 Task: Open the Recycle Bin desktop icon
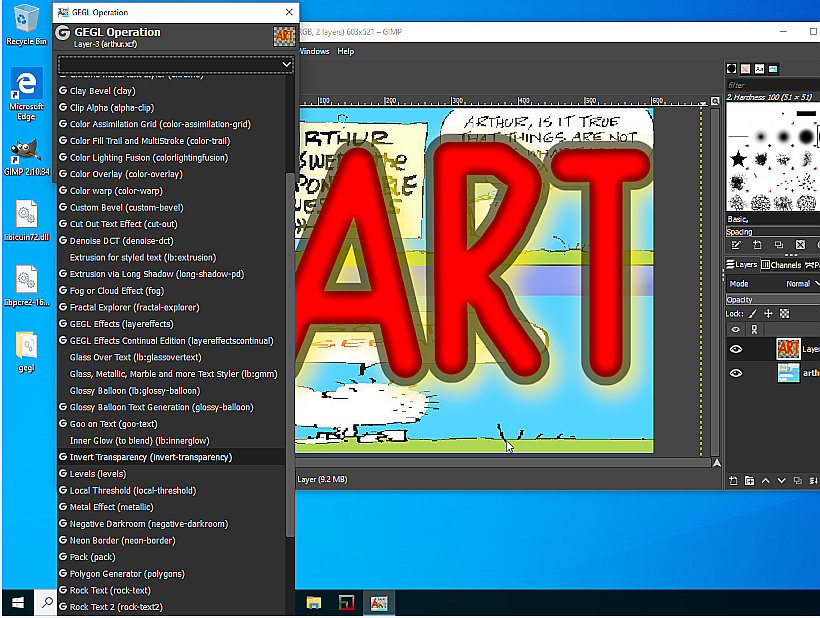26,25
